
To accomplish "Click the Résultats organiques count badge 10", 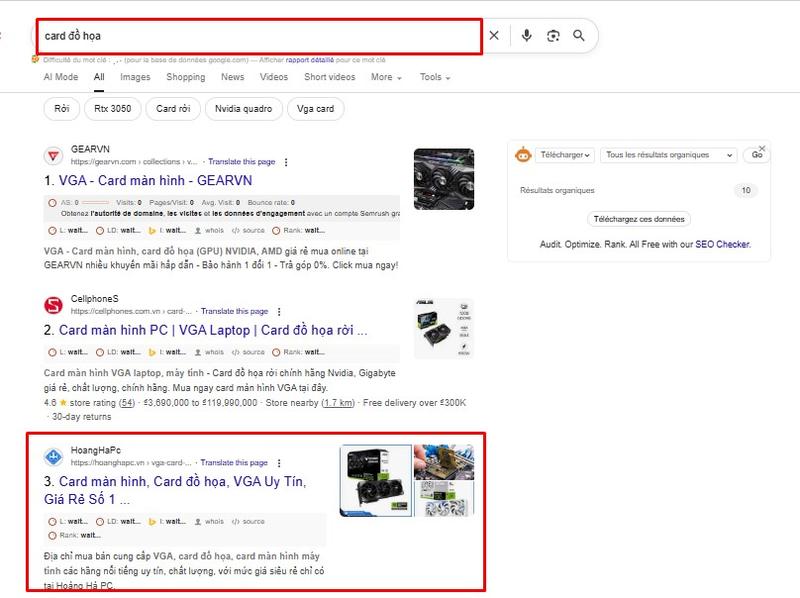I will coord(746,190).
